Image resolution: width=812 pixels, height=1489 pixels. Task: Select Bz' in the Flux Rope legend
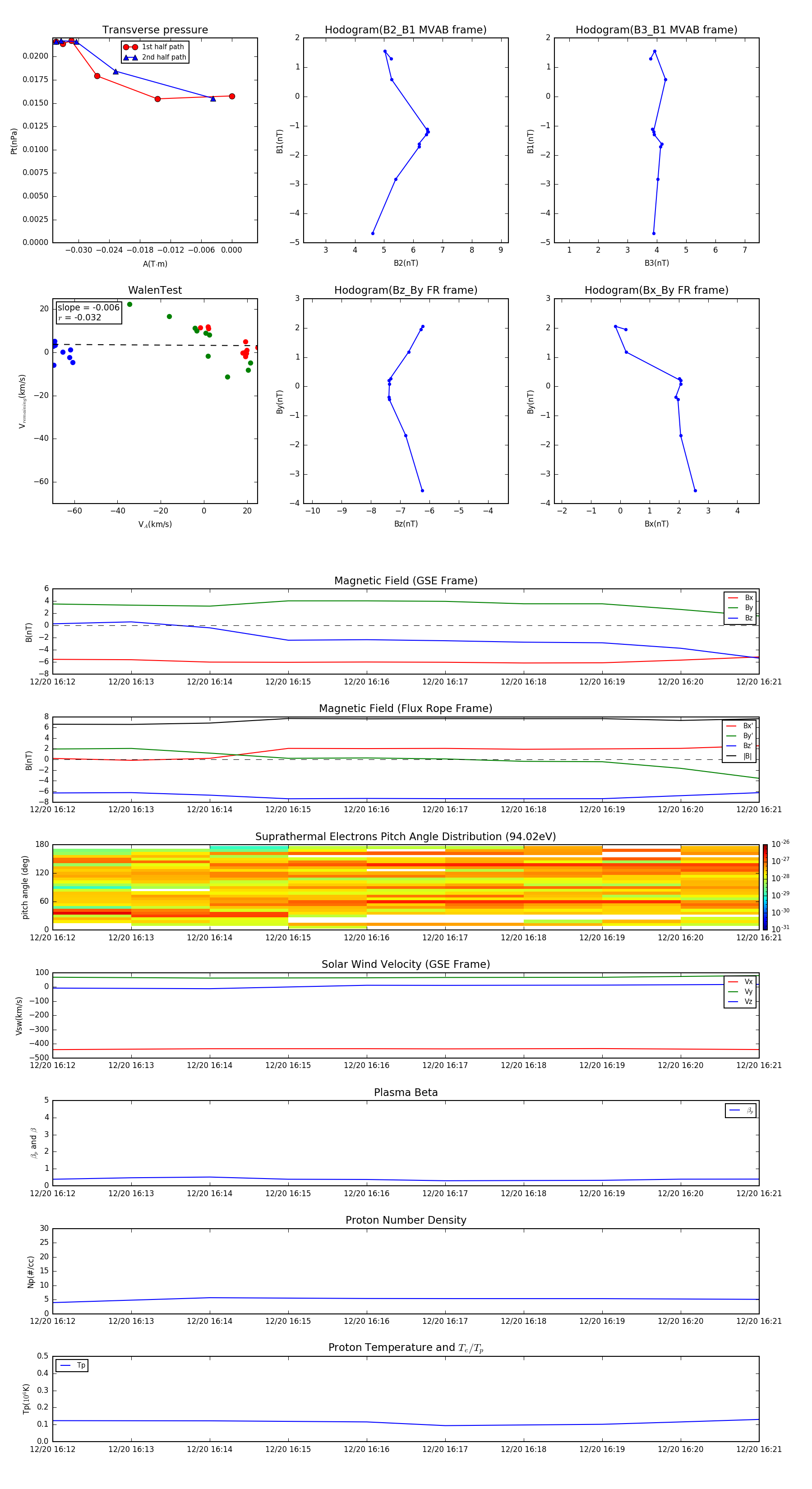click(740, 746)
